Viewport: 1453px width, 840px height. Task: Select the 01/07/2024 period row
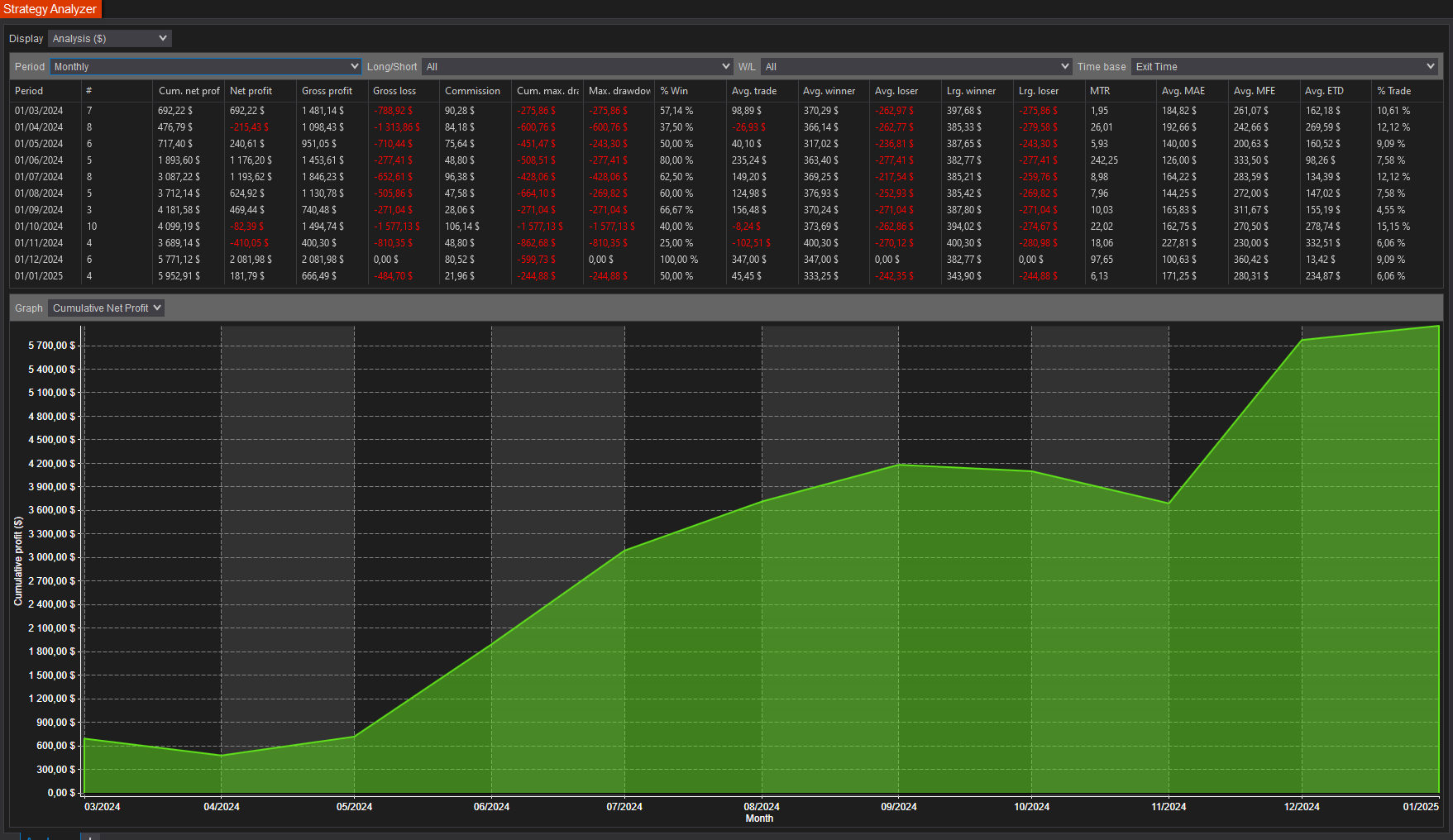tap(726, 177)
